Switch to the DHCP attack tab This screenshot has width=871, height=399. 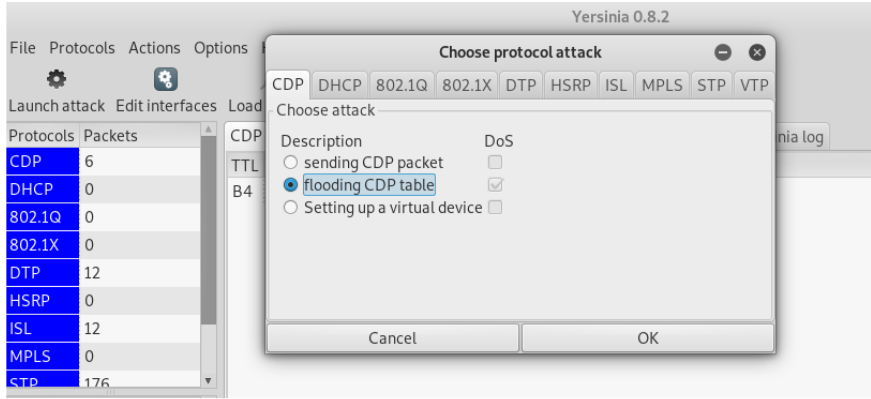tap(340, 86)
